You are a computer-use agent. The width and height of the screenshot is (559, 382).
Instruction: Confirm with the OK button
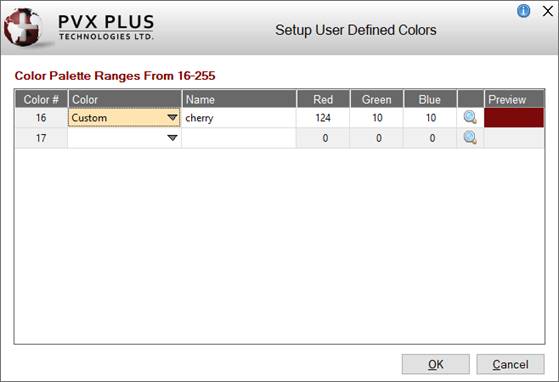436,364
